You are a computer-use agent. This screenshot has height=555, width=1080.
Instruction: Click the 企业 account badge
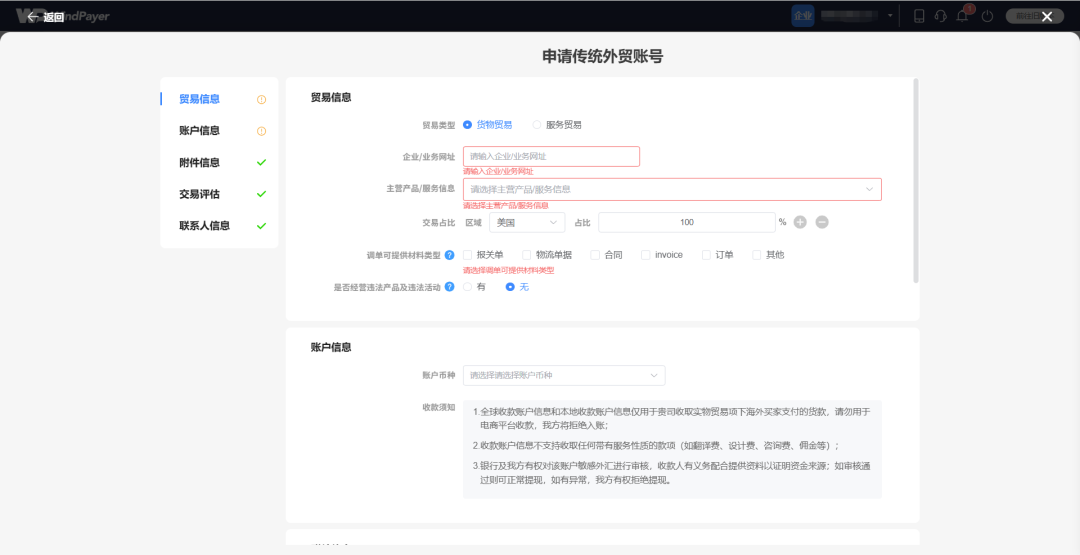(x=803, y=16)
